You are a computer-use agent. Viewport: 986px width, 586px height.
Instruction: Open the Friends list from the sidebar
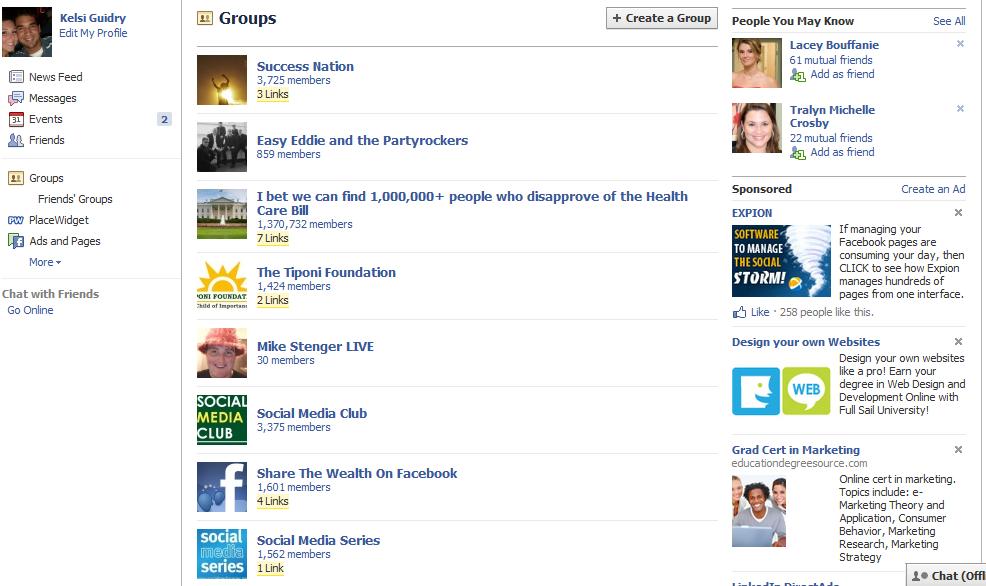[x=46, y=139]
